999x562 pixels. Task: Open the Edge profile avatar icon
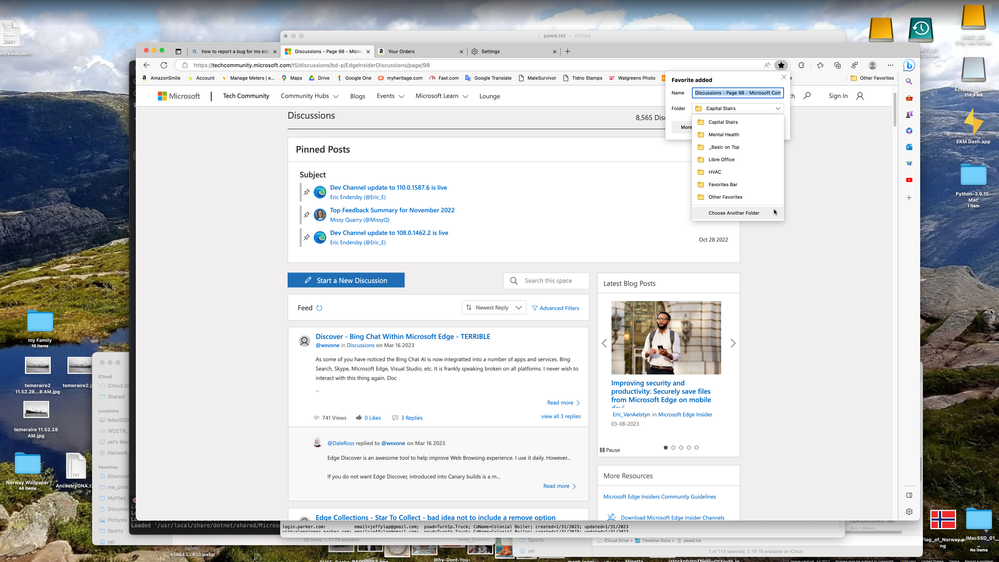[872, 65]
